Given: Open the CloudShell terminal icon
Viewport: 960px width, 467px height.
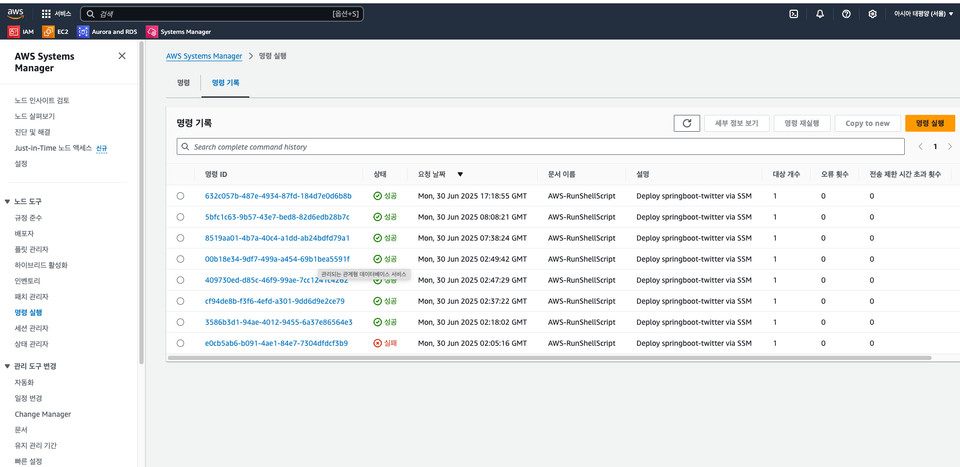Looking at the screenshot, I should click(793, 14).
